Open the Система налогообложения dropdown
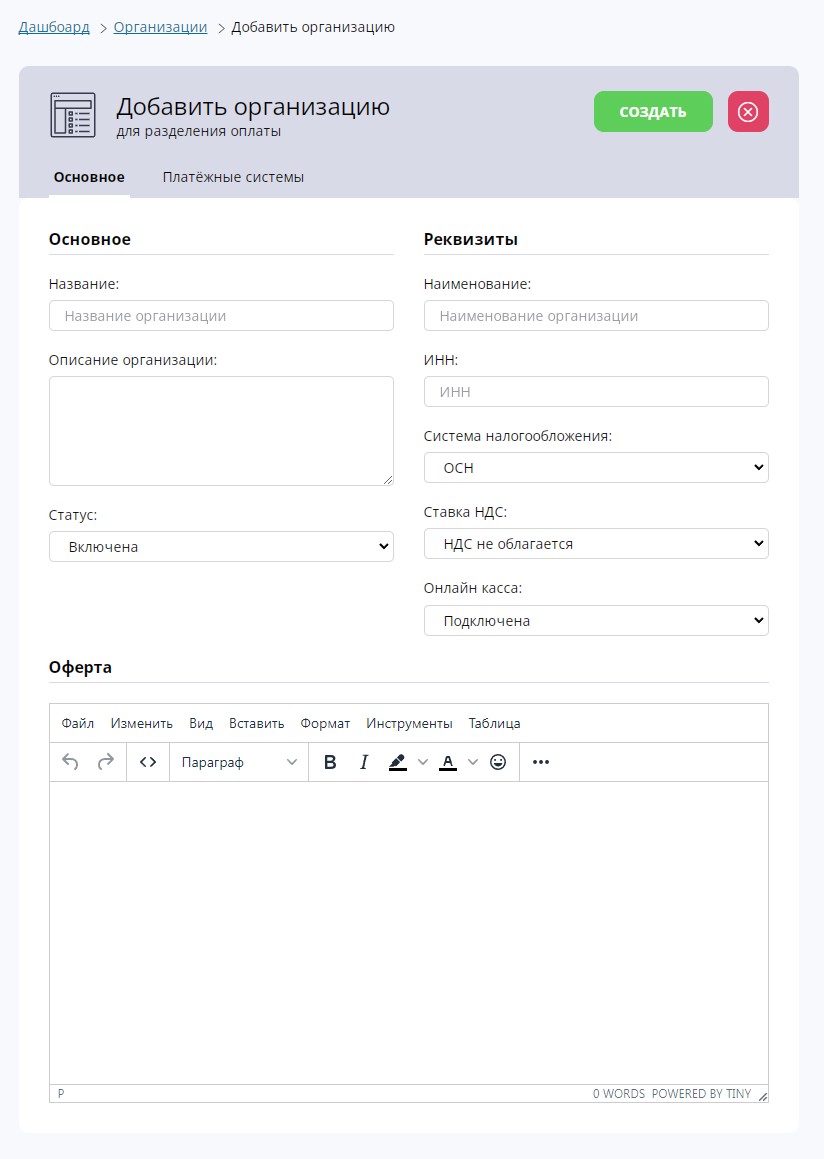This screenshot has width=824, height=1159. point(596,468)
